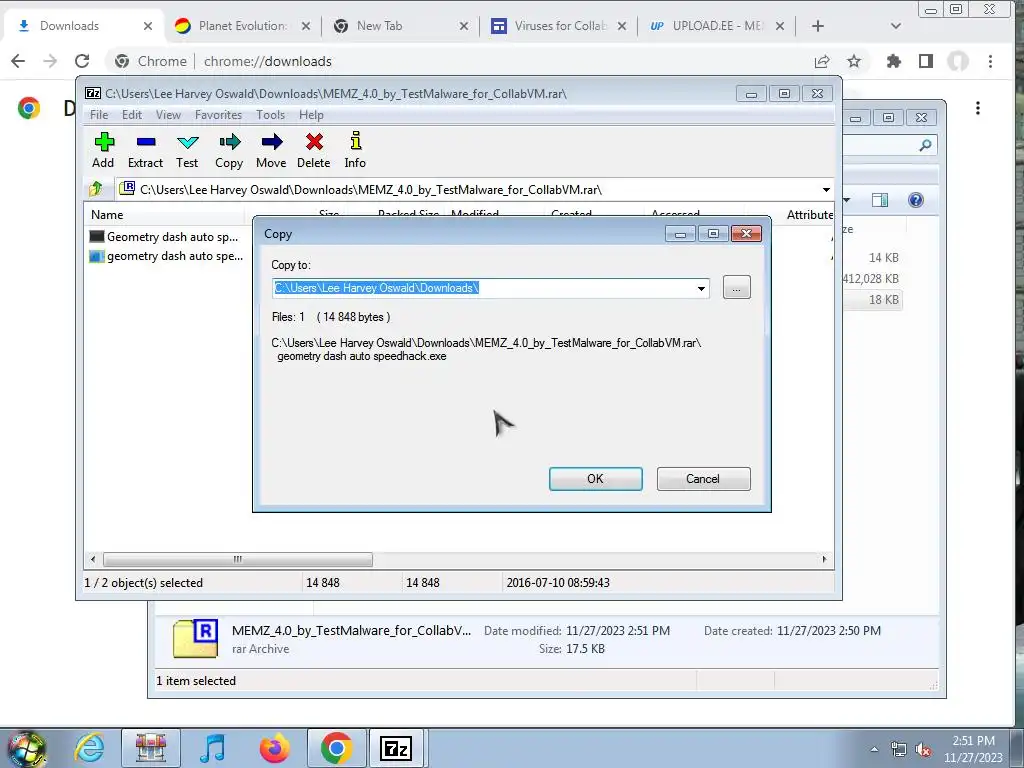The height and width of the screenshot is (768, 1024).
Task: Switch to the New Tab tab
Action: coord(400,26)
